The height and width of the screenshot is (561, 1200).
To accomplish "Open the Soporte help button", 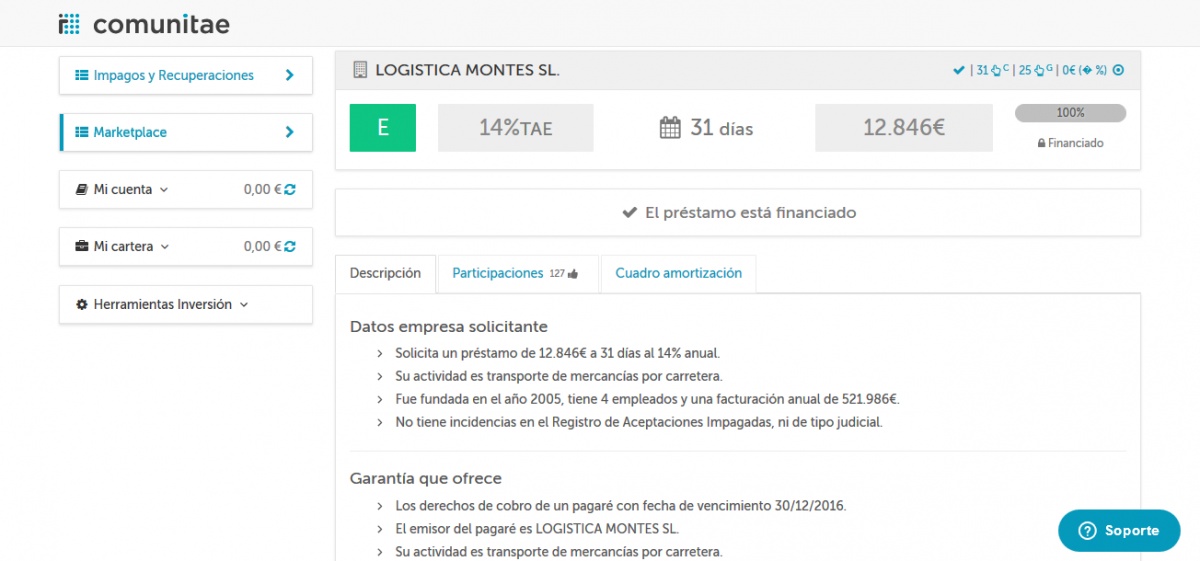I will [1119, 531].
